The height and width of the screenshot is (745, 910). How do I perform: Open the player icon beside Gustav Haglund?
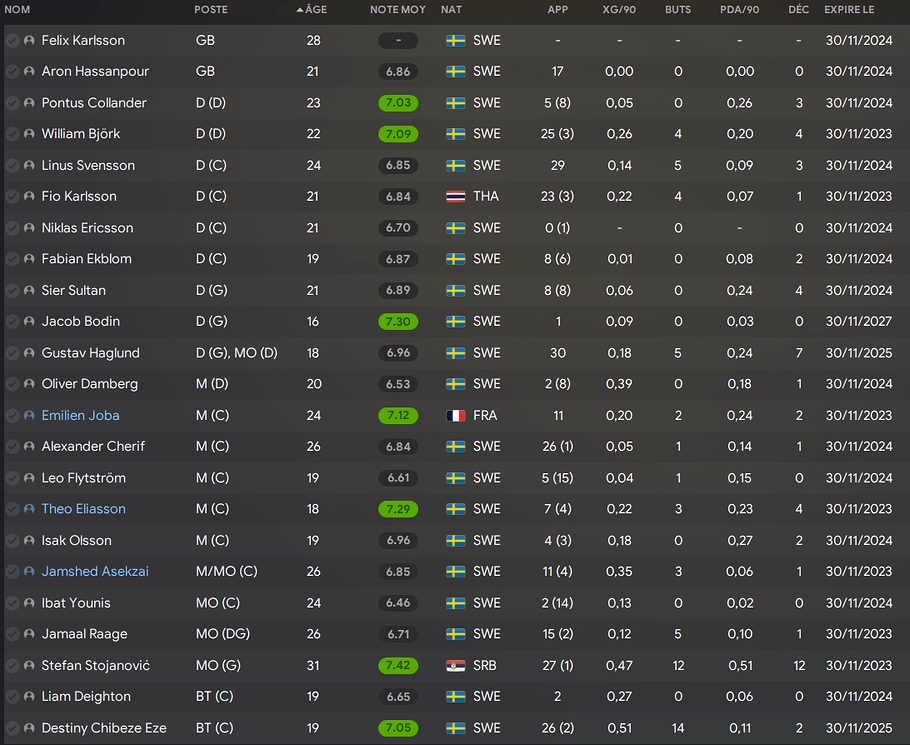pyautogui.click(x=29, y=353)
